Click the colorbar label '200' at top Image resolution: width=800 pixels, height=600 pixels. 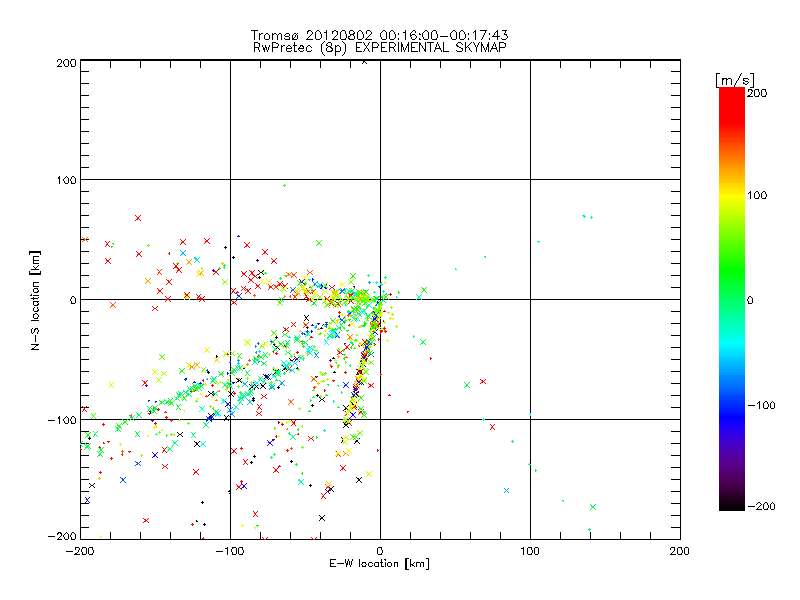click(x=757, y=93)
